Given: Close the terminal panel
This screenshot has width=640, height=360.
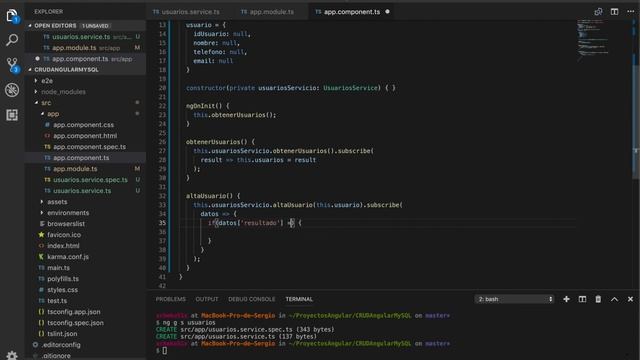Looking at the screenshot, I should click(x=630, y=299).
